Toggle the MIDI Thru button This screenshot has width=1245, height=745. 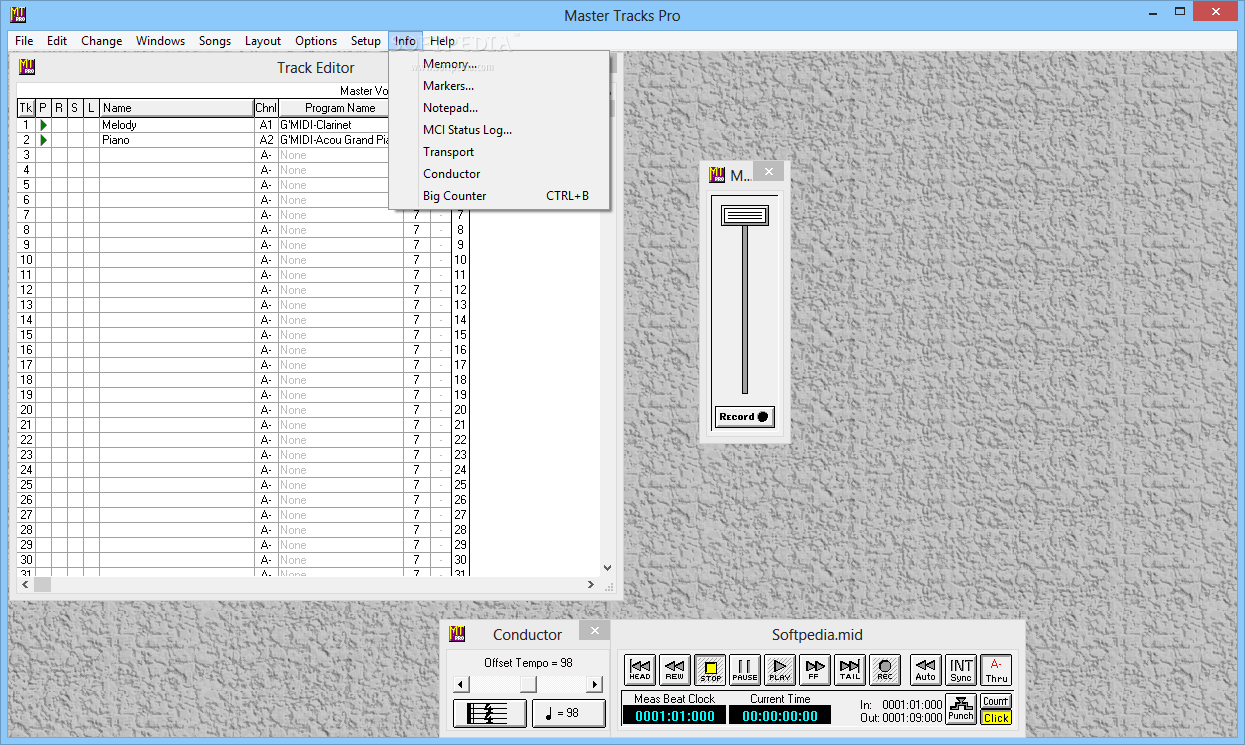[x=996, y=670]
